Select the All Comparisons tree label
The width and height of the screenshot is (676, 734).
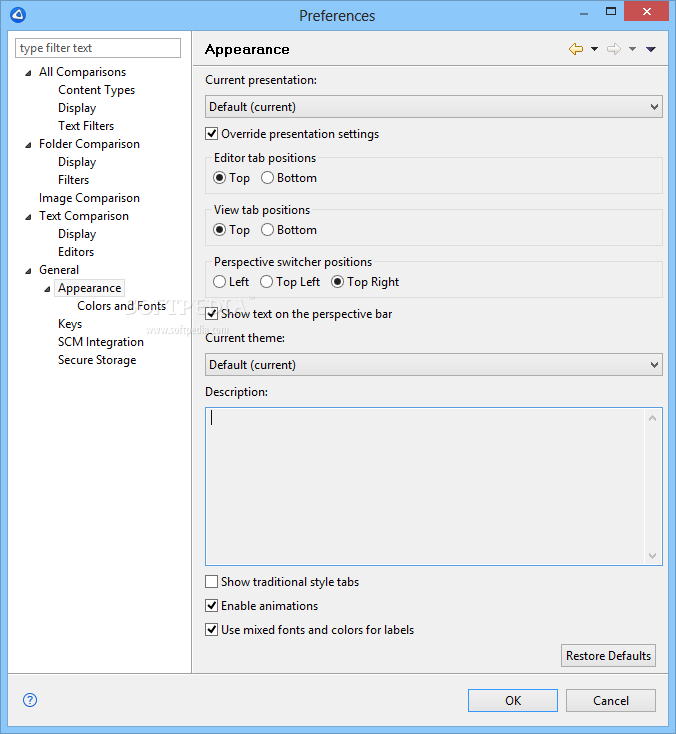pos(82,72)
